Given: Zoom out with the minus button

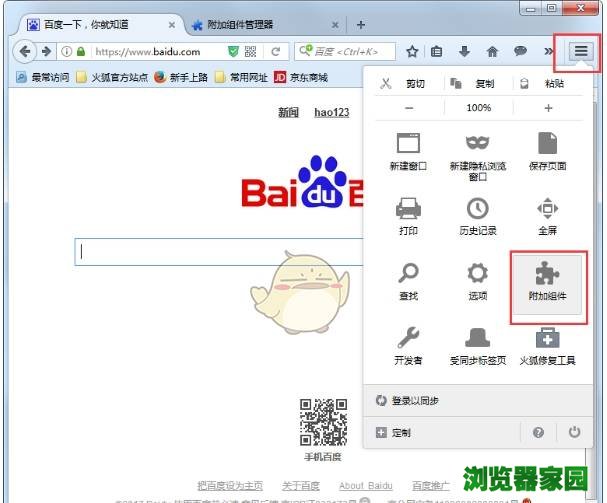Looking at the screenshot, I should [x=409, y=108].
